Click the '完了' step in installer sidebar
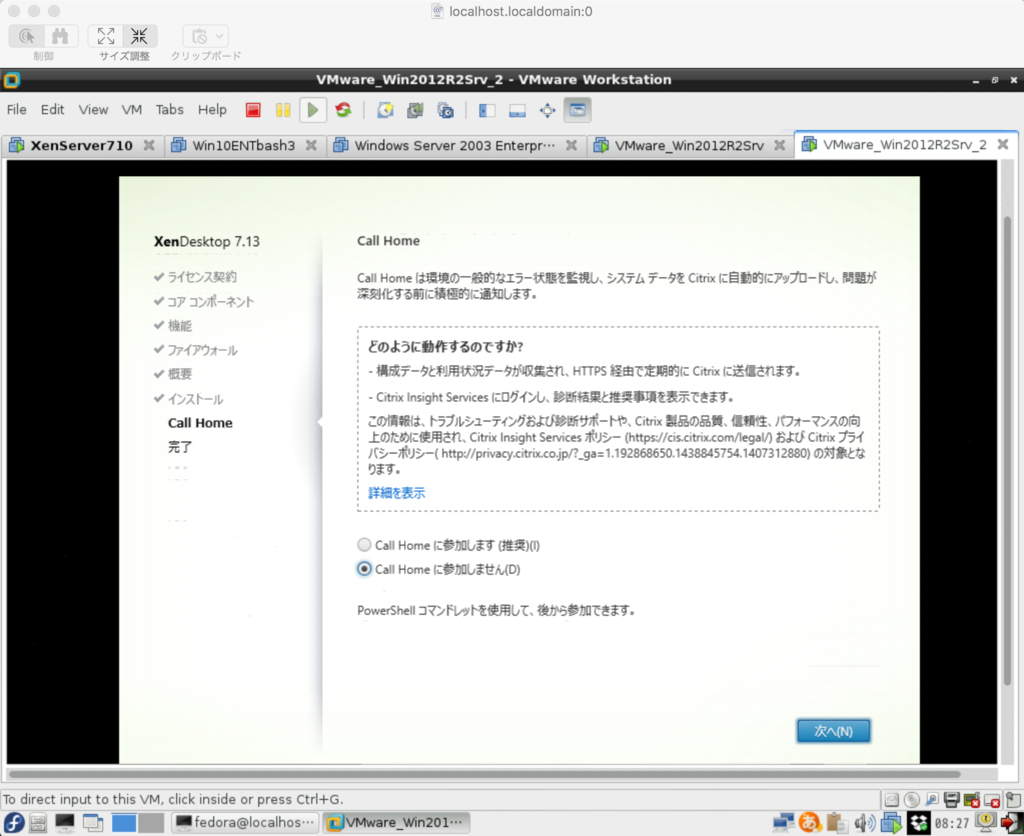The height and width of the screenshot is (836, 1024). click(x=180, y=447)
